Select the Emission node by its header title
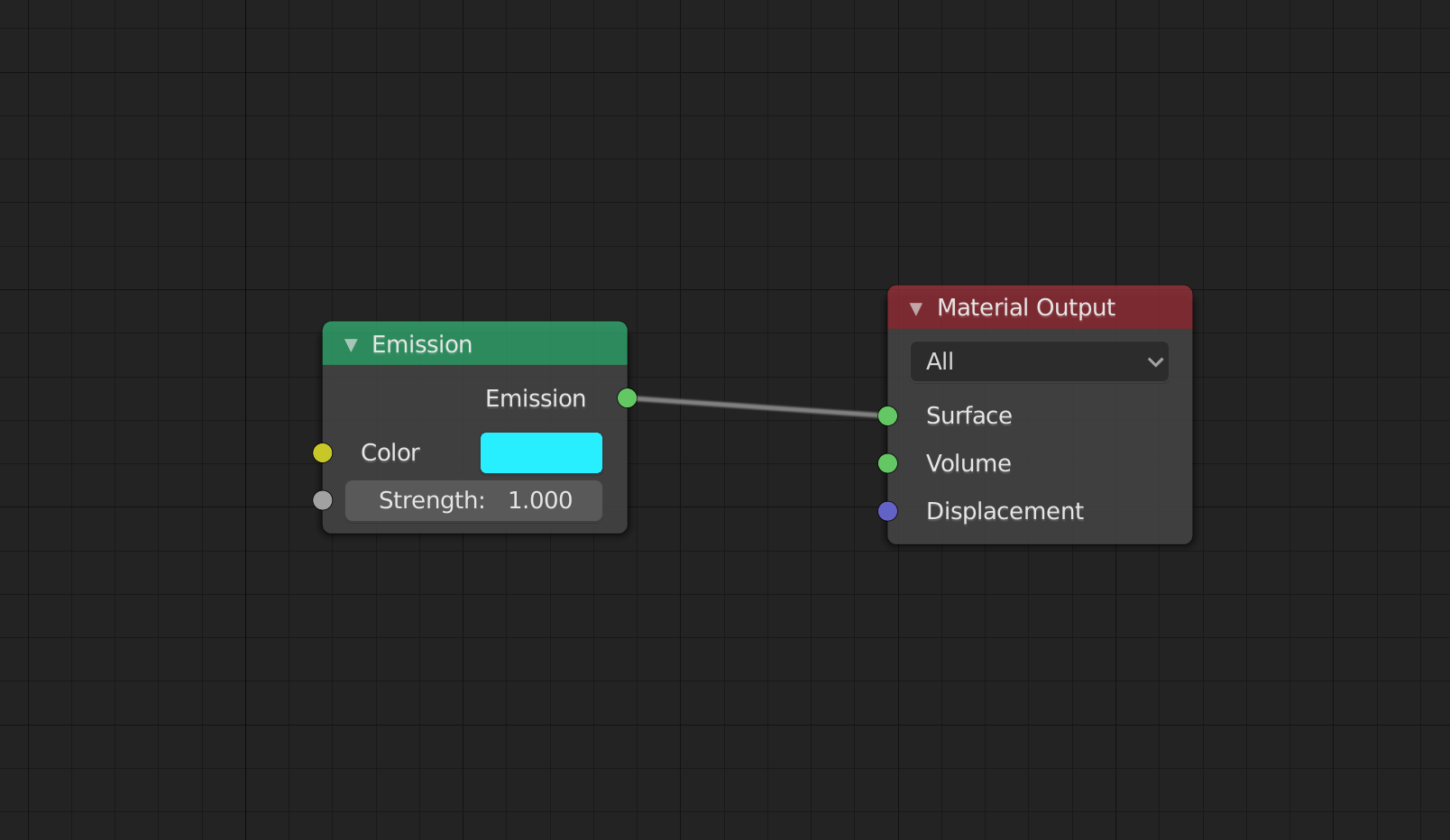The image size is (1450, 840). pos(422,344)
